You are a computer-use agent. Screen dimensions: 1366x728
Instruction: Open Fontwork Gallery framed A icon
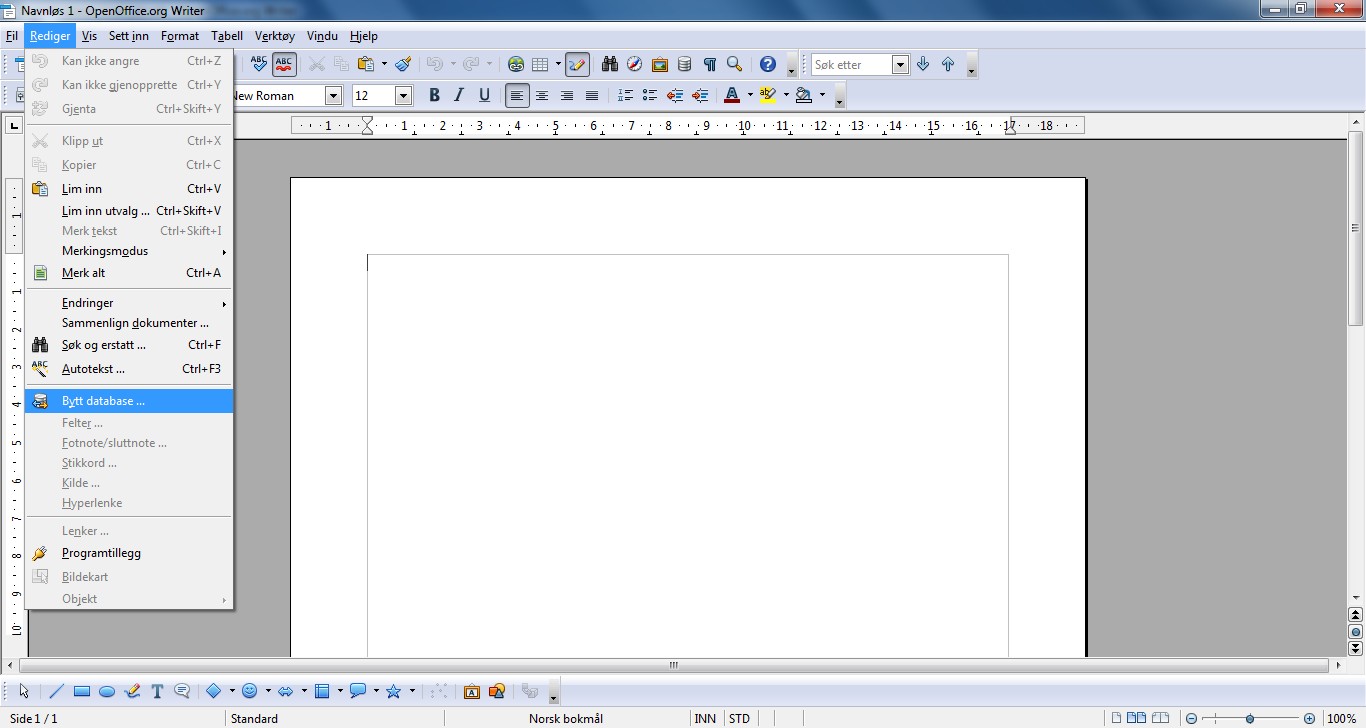(472, 691)
